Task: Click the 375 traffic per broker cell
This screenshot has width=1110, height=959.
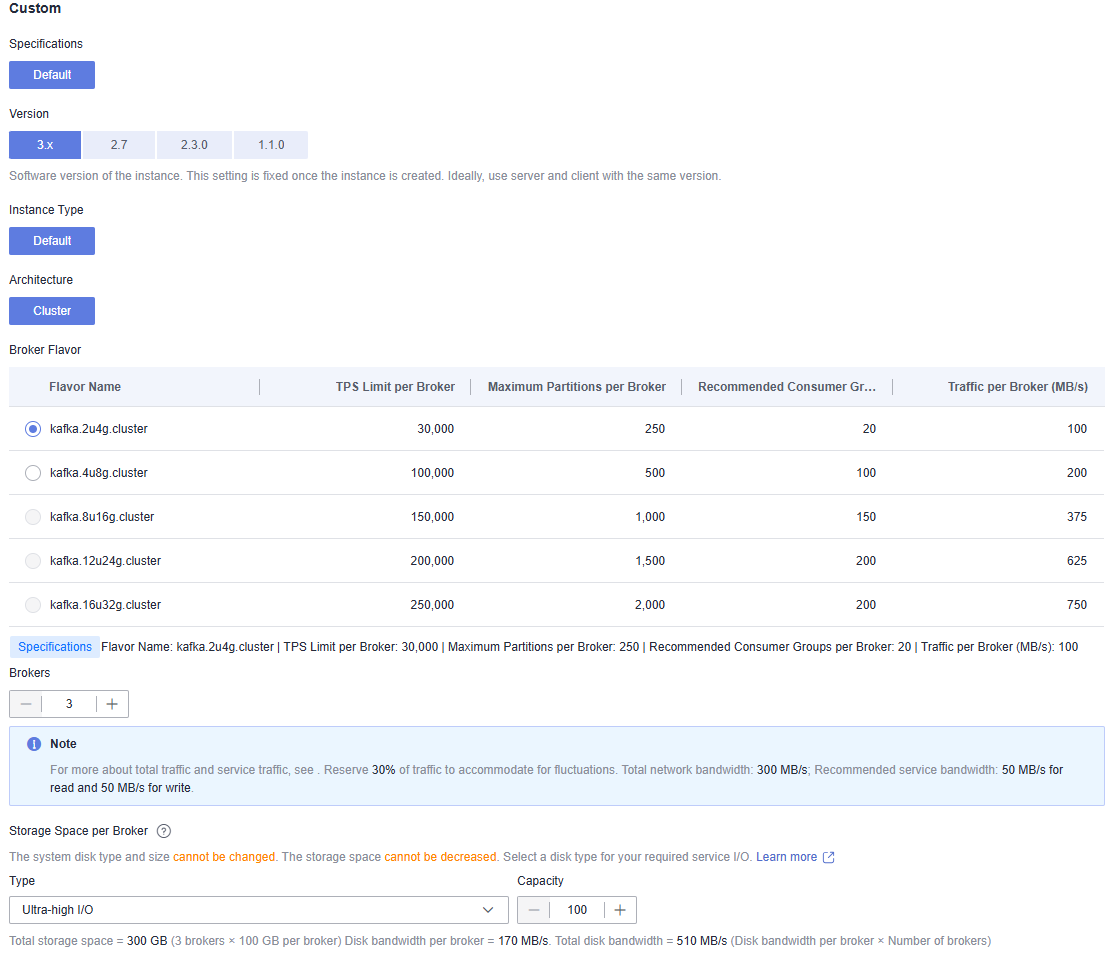Action: (x=1077, y=517)
